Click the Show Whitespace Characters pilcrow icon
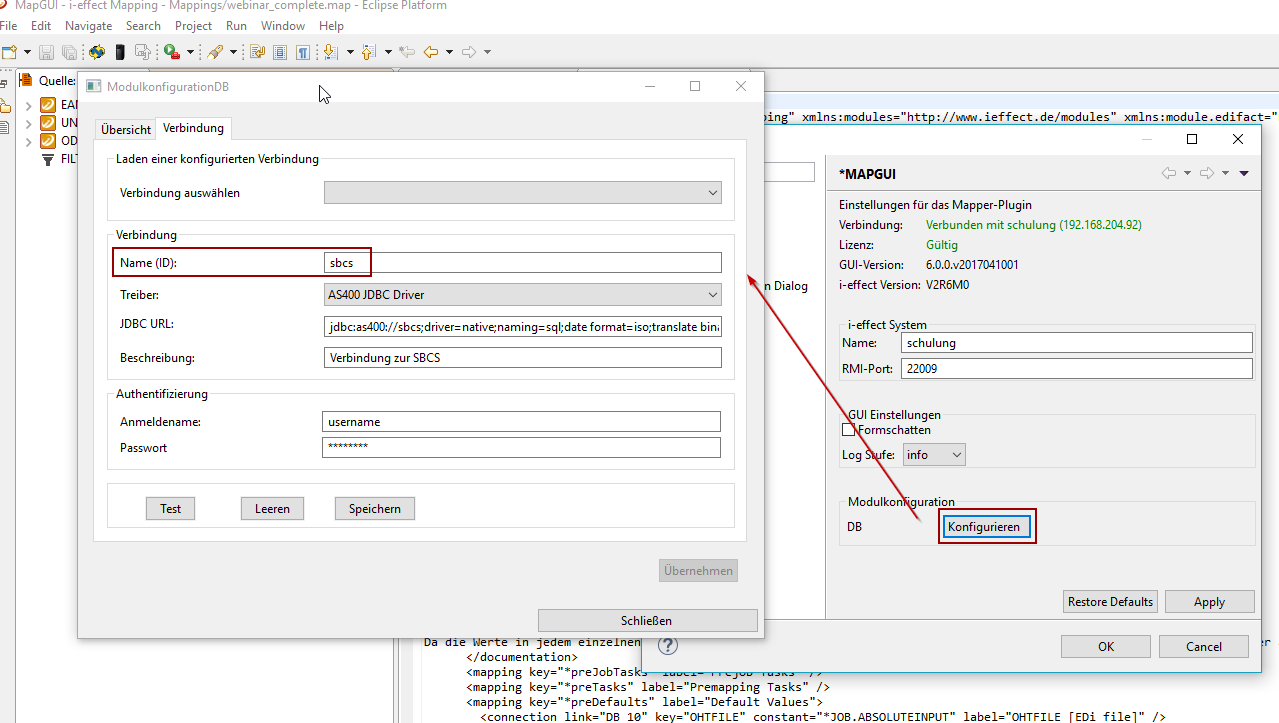This screenshot has height=723, width=1279. (x=301, y=52)
